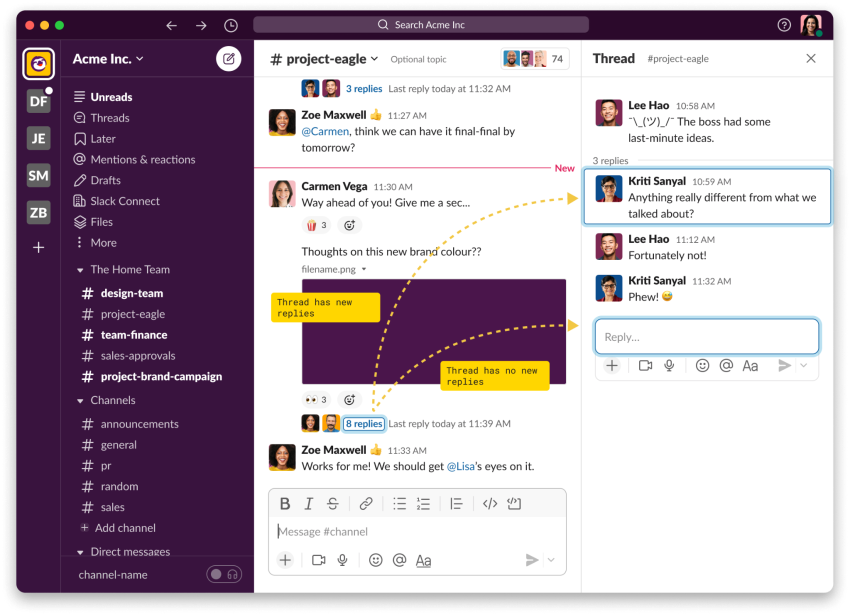This screenshot has width=850, height=615.
Task: Click the @Lisa mention
Action: tap(461, 466)
